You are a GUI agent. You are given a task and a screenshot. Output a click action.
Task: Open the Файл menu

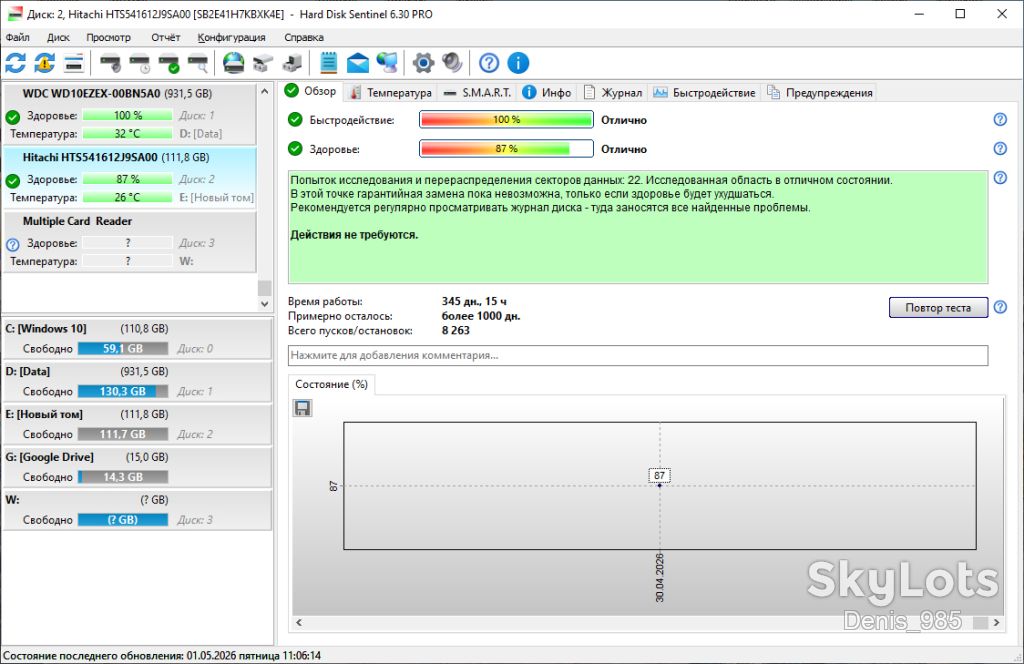coord(18,37)
